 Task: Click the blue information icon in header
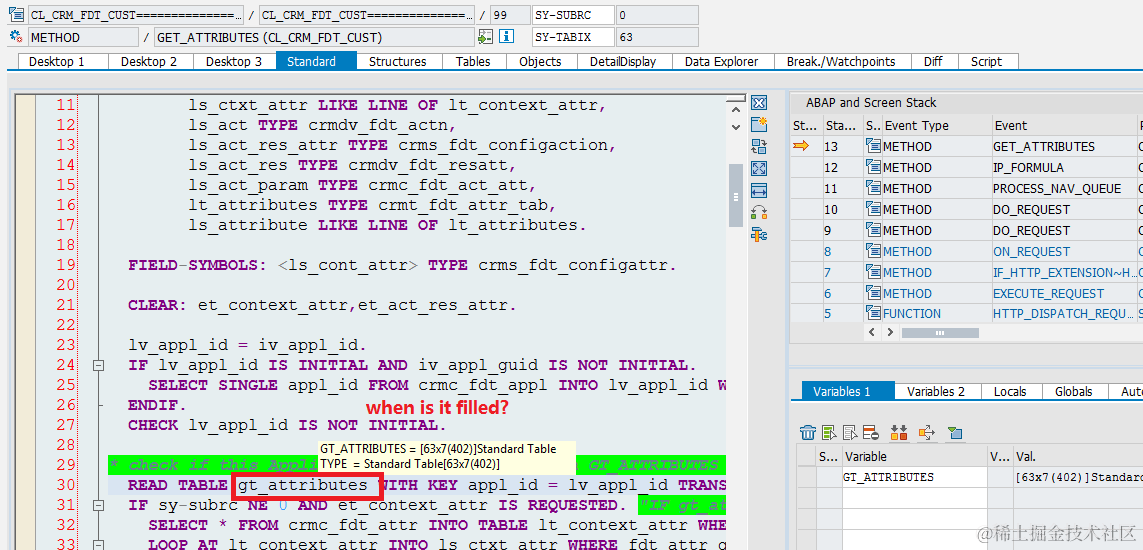click(507, 37)
